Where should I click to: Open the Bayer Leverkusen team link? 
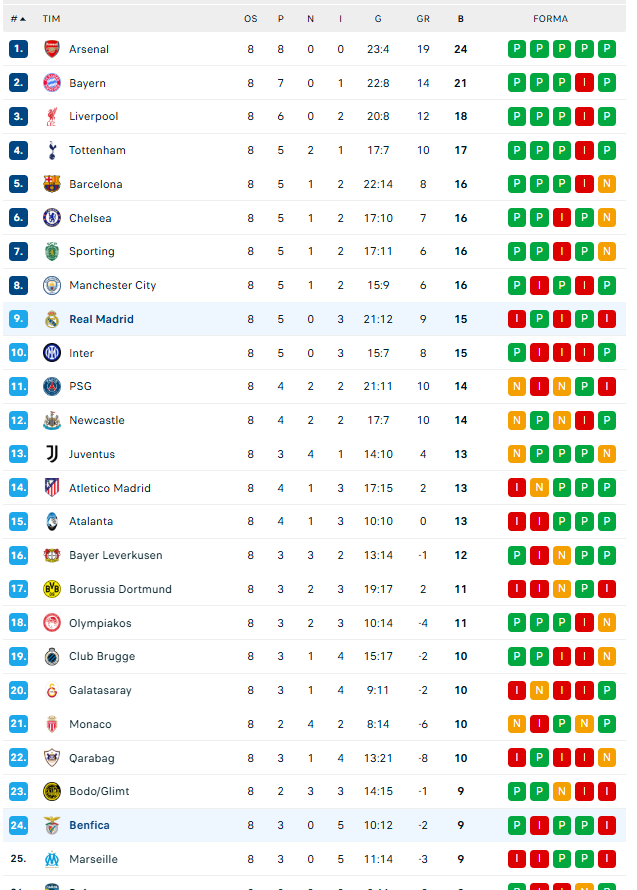(115, 555)
